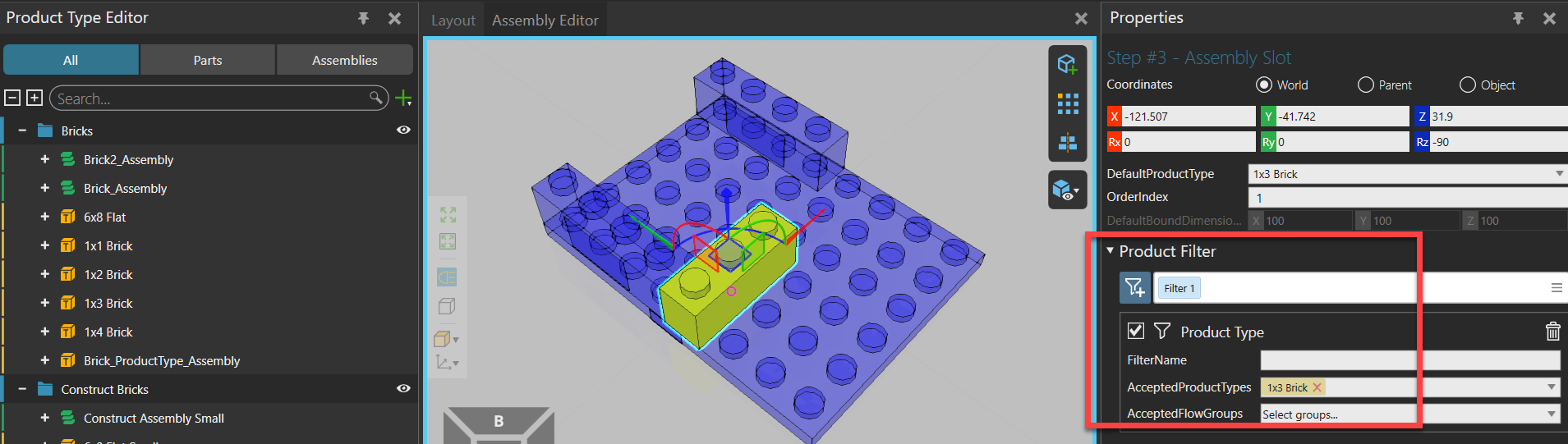1568x444 pixels.
Task: Click the Y coordinate field
Action: (1342, 117)
